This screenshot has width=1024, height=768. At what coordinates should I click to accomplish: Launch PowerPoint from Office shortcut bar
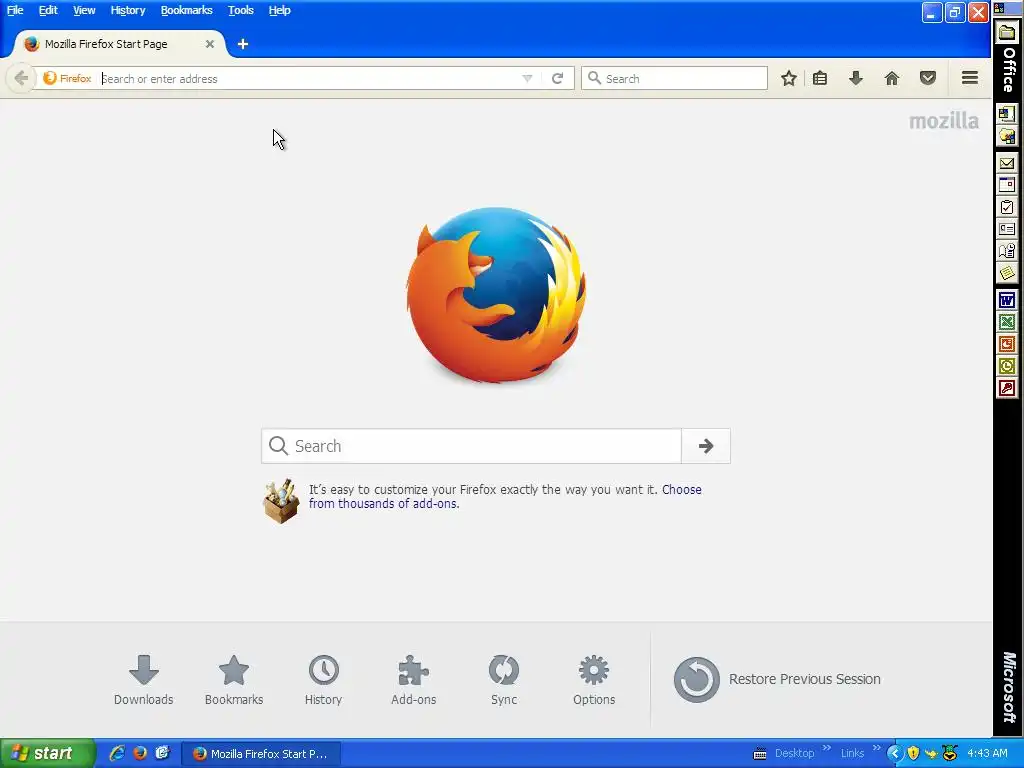click(1006, 344)
